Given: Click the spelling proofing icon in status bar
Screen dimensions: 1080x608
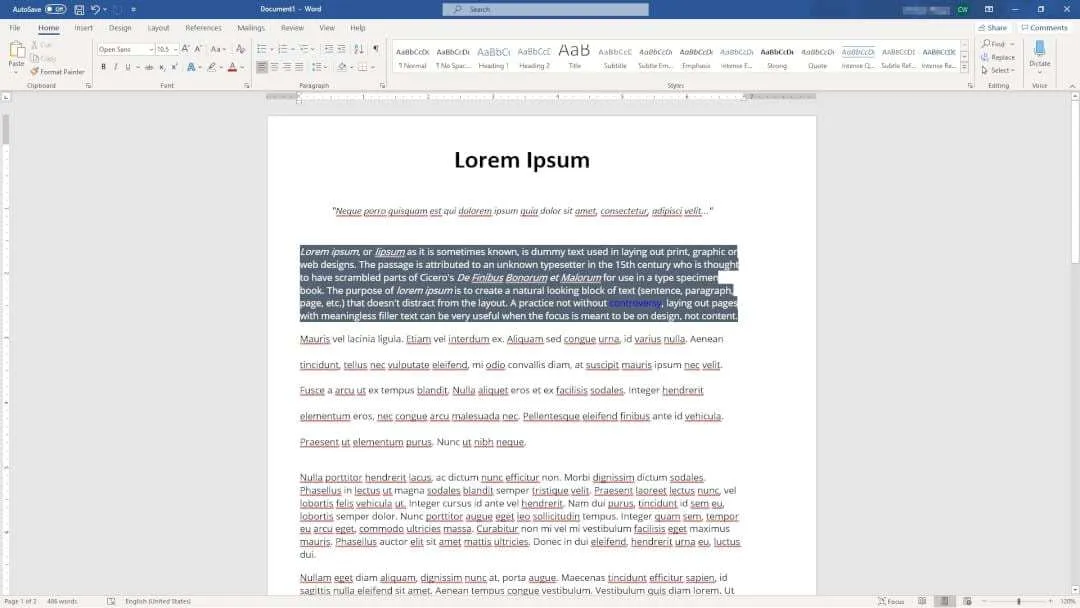Looking at the screenshot, I should click(111, 601).
